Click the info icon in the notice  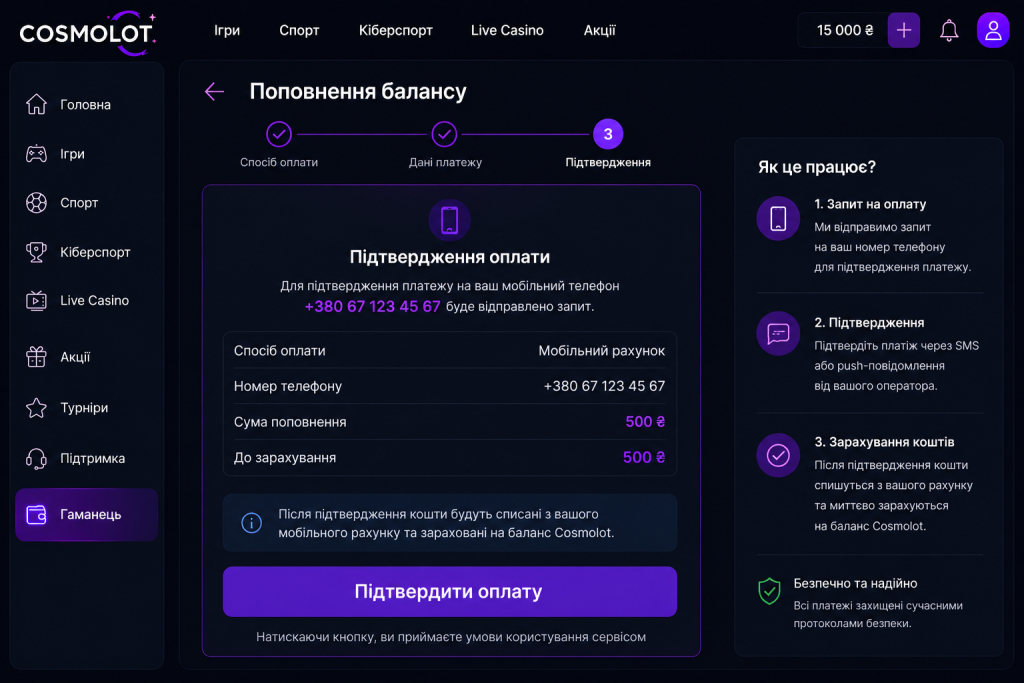point(251,522)
